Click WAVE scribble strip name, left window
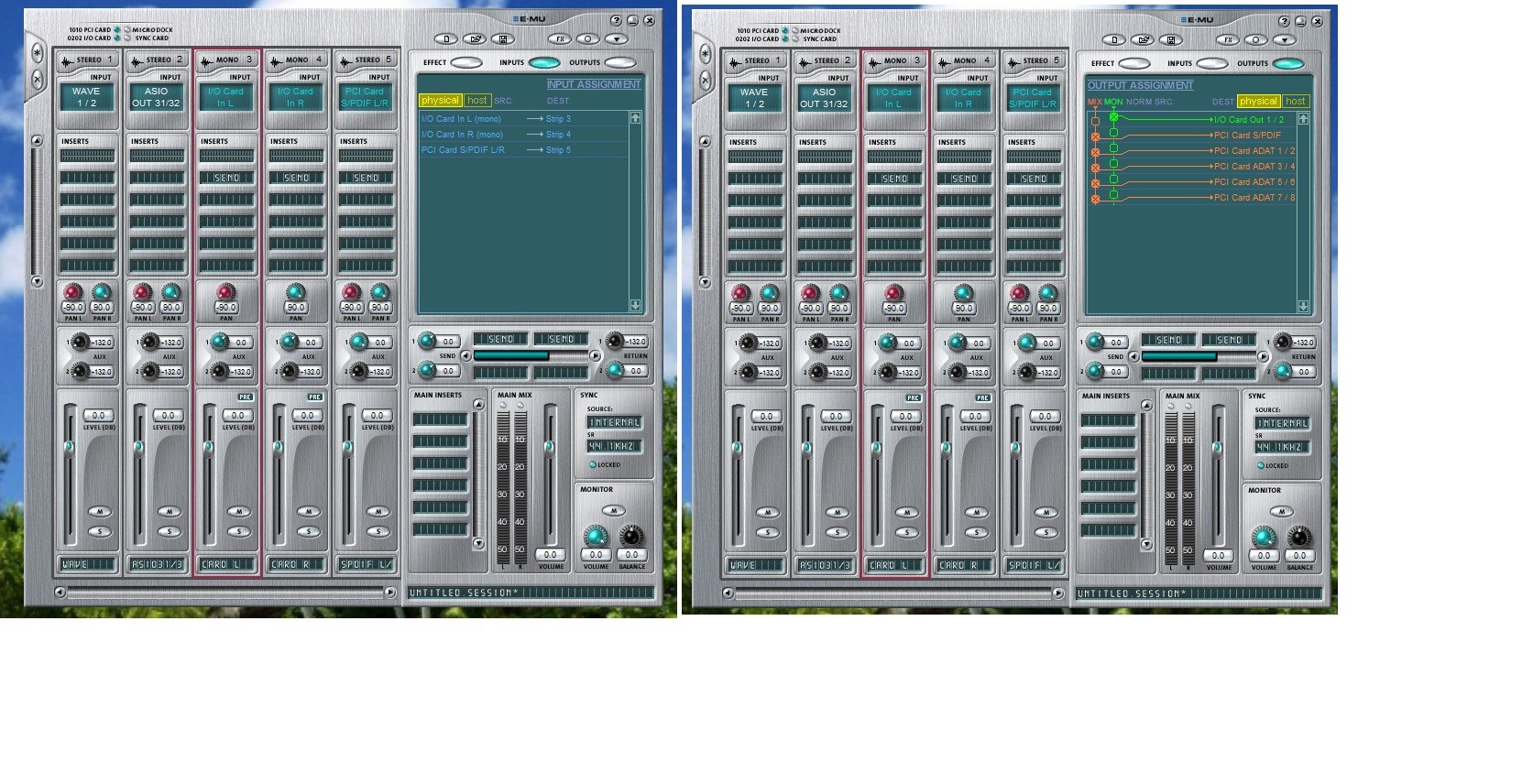 point(86,564)
